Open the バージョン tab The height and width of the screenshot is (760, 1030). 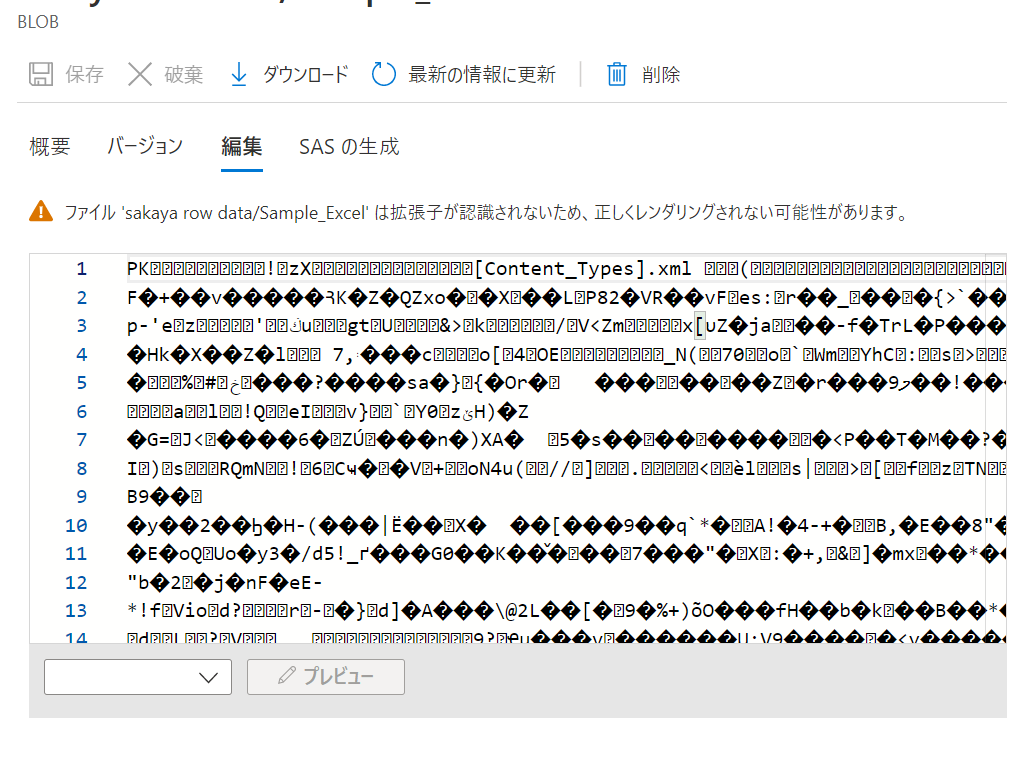pyautogui.click(x=145, y=146)
